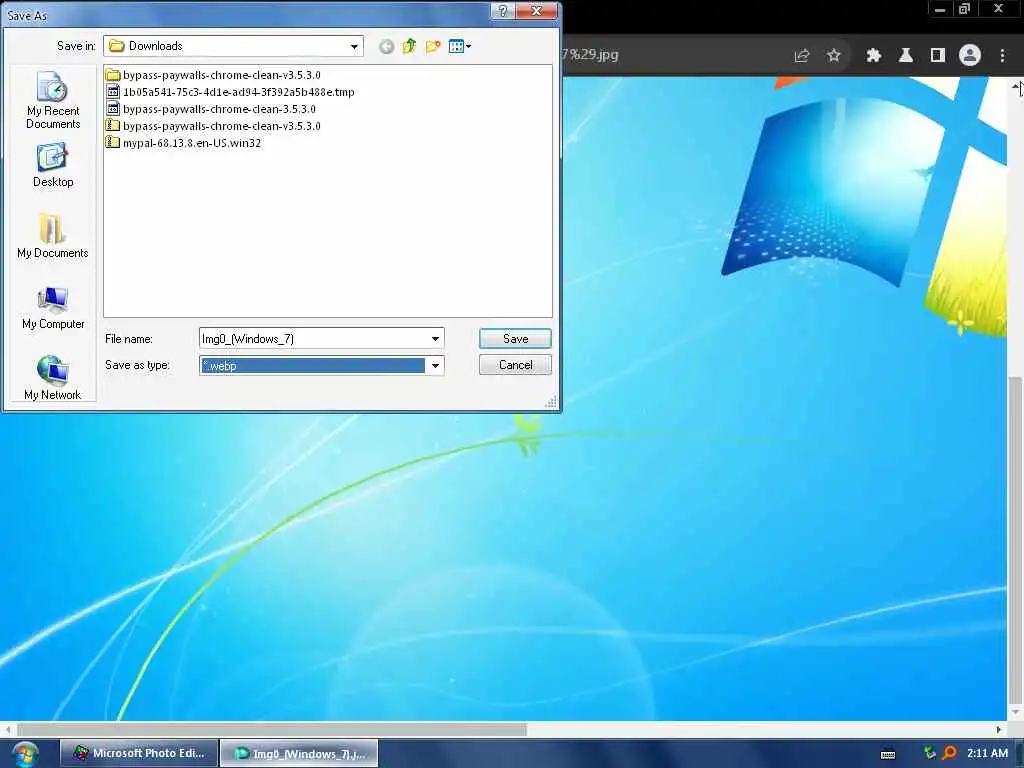Select the bypass-paywalls-chrome-clean-v3.5.3.0 zip archive
The width and height of the screenshot is (1024, 768).
(x=214, y=126)
